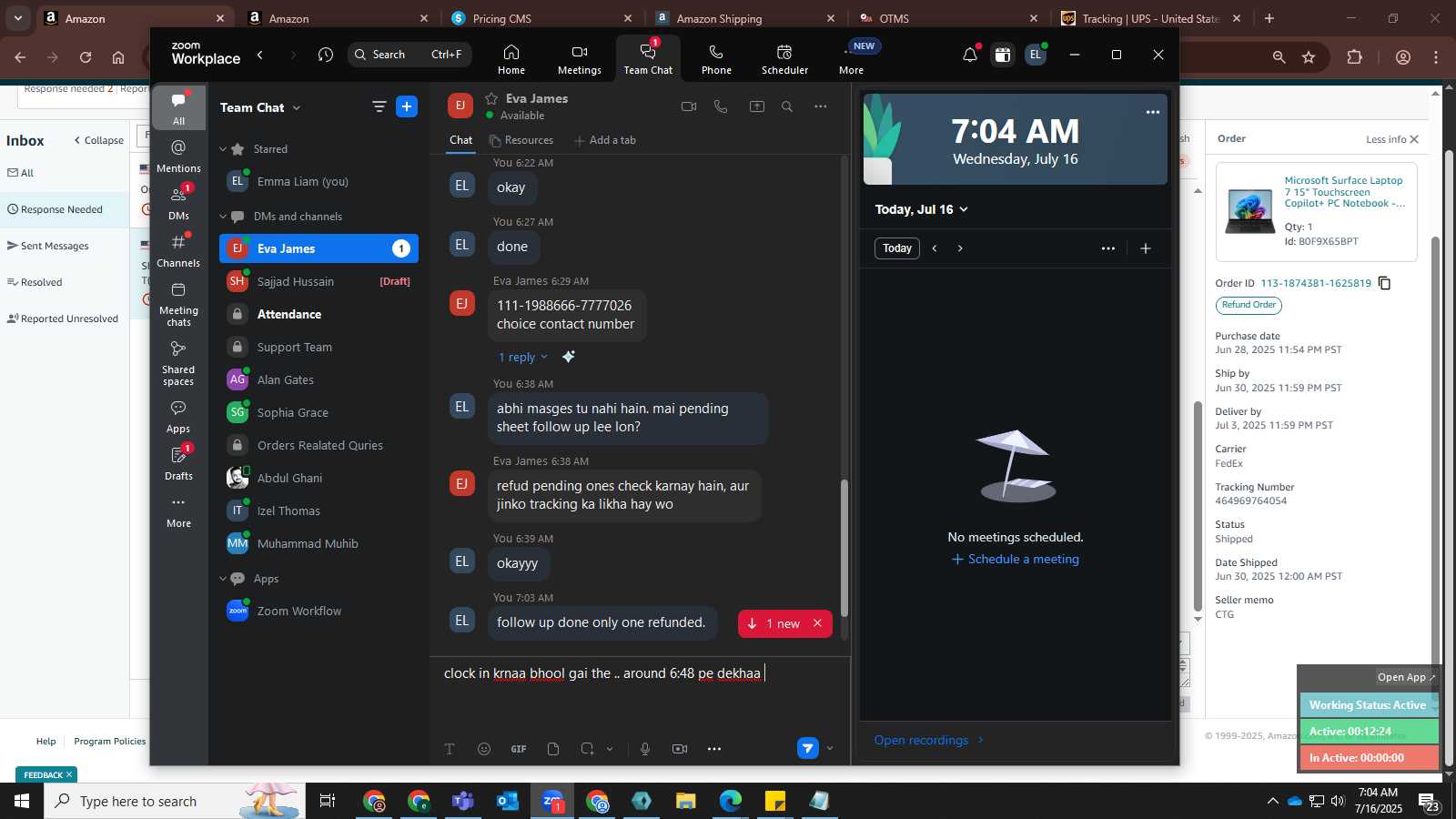Switch to Resources tab in chat

(521, 140)
